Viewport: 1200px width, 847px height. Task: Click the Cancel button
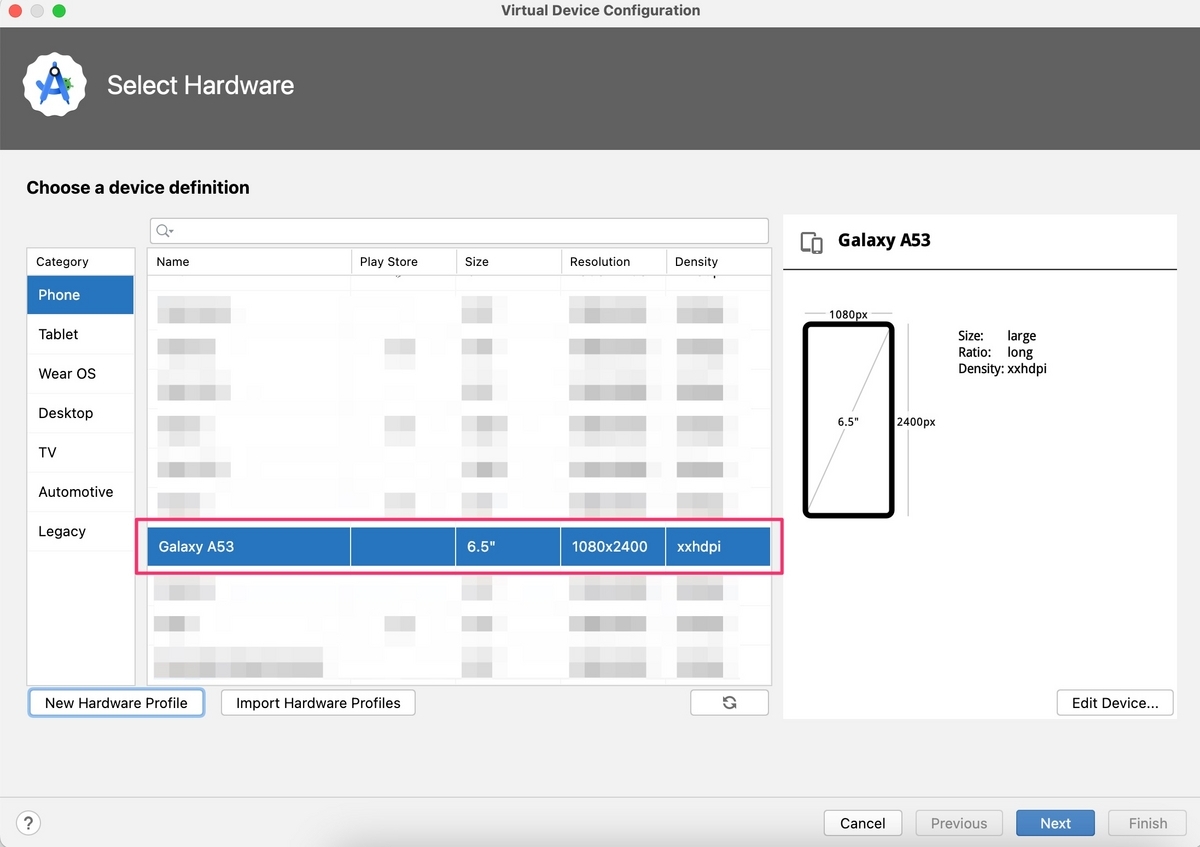(x=863, y=823)
